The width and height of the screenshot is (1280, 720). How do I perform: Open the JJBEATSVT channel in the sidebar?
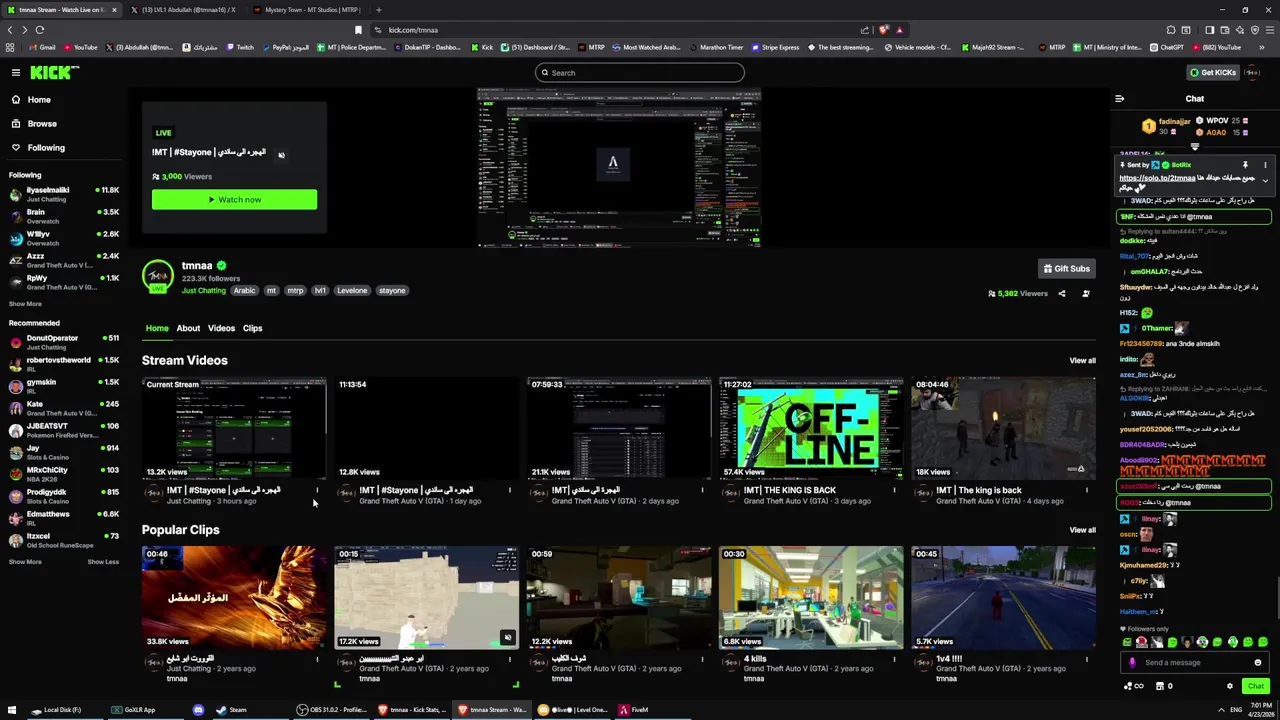pyautogui.click(x=63, y=430)
